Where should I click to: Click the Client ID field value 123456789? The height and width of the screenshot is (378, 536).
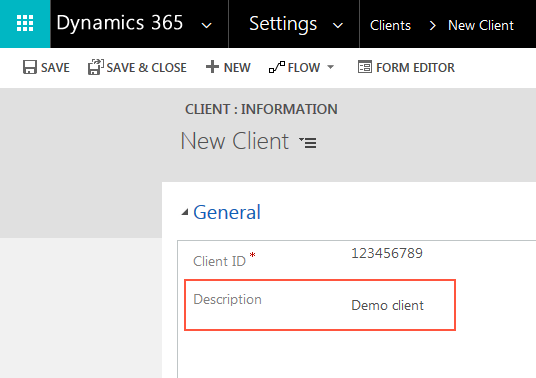click(x=387, y=253)
